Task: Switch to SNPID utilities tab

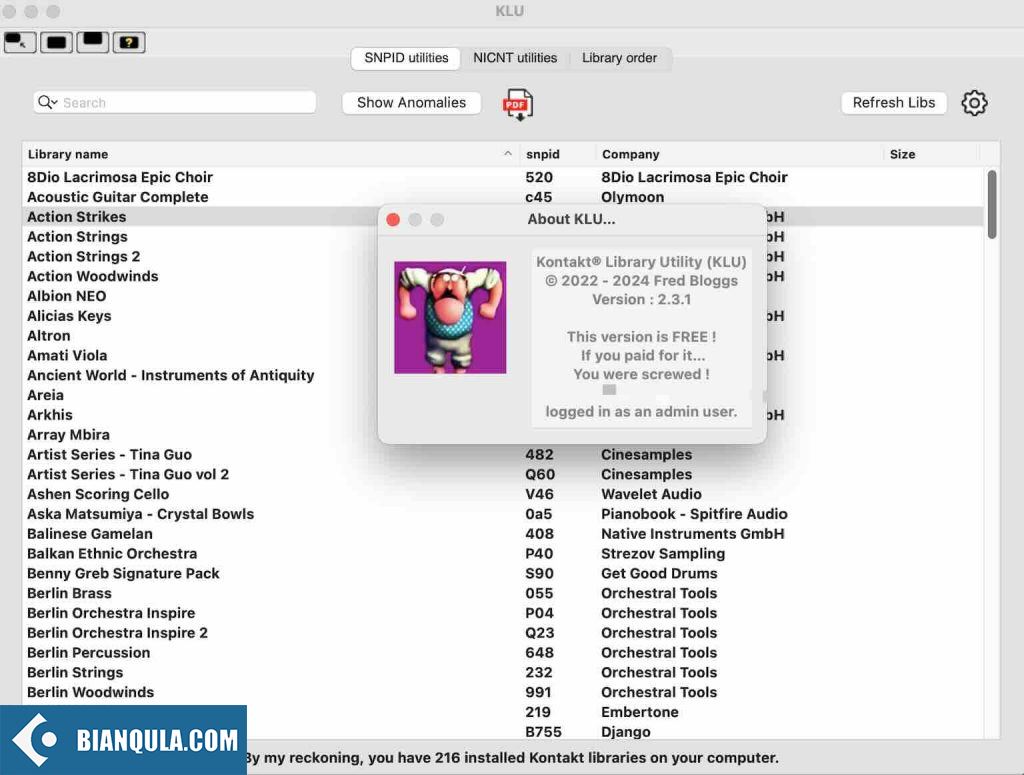Action: pos(406,58)
